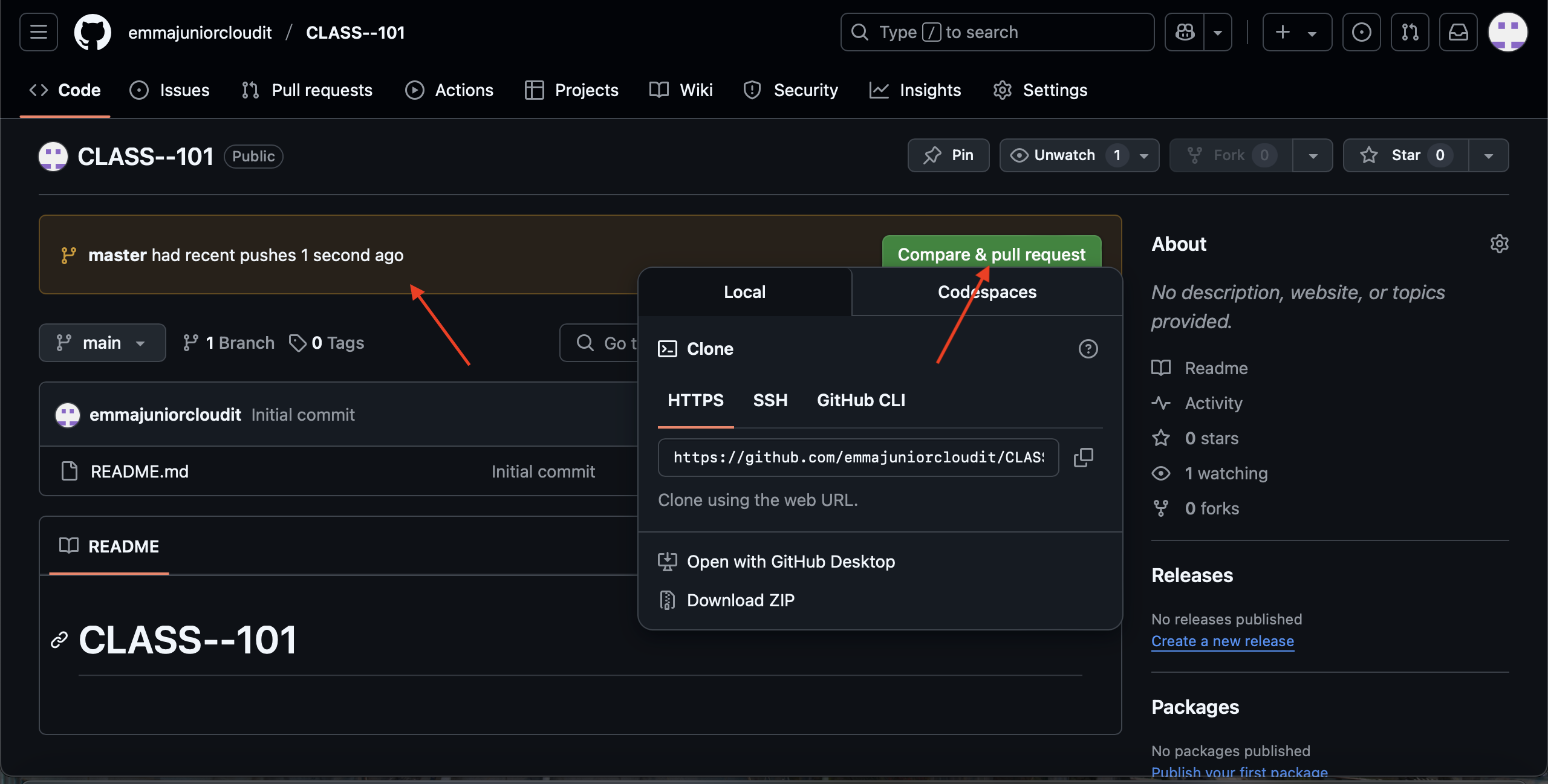Open the Copilot chat icon
This screenshot has height=784, width=1548.
click(x=1185, y=32)
